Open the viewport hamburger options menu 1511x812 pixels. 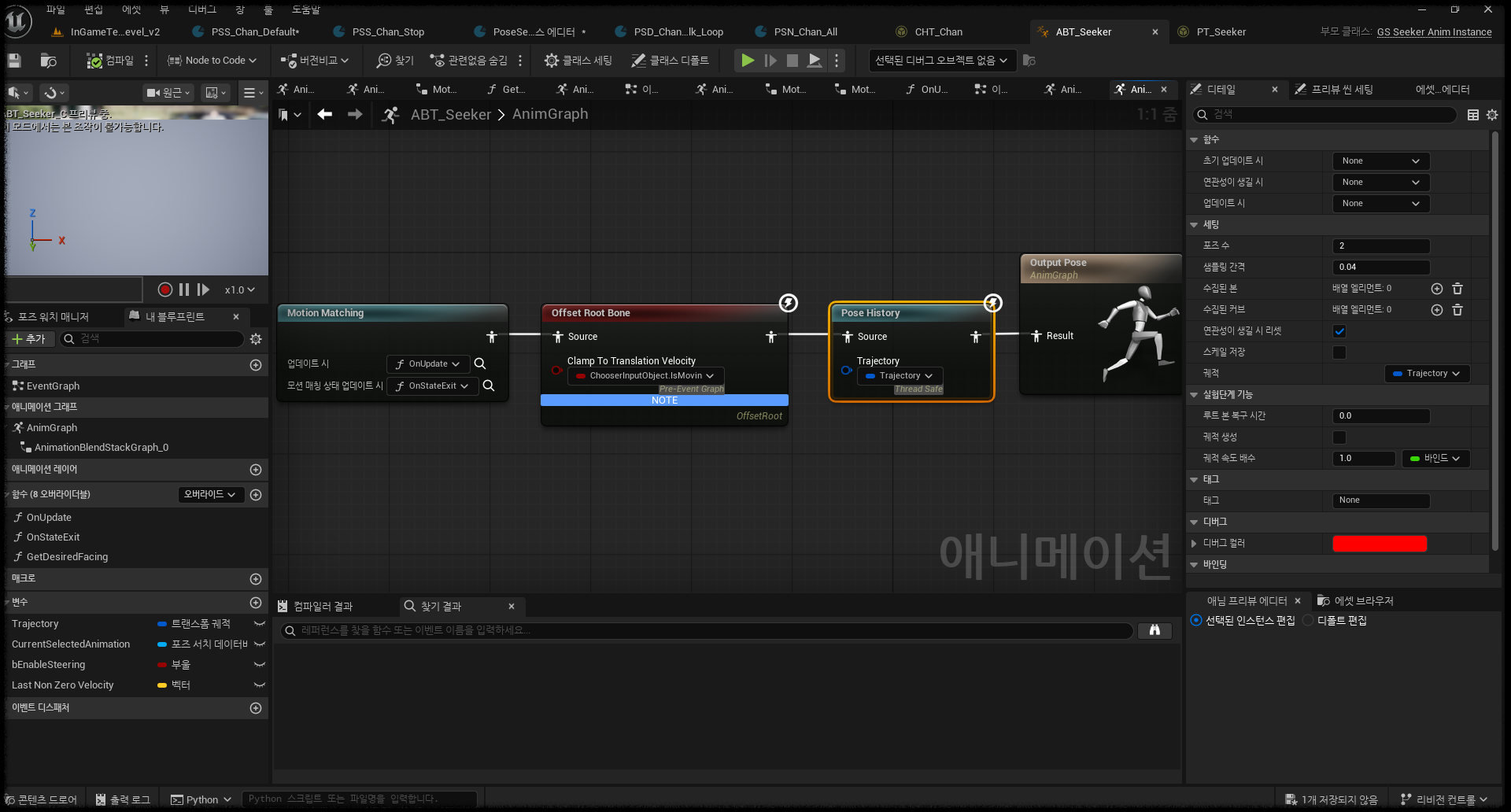tap(252, 93)
